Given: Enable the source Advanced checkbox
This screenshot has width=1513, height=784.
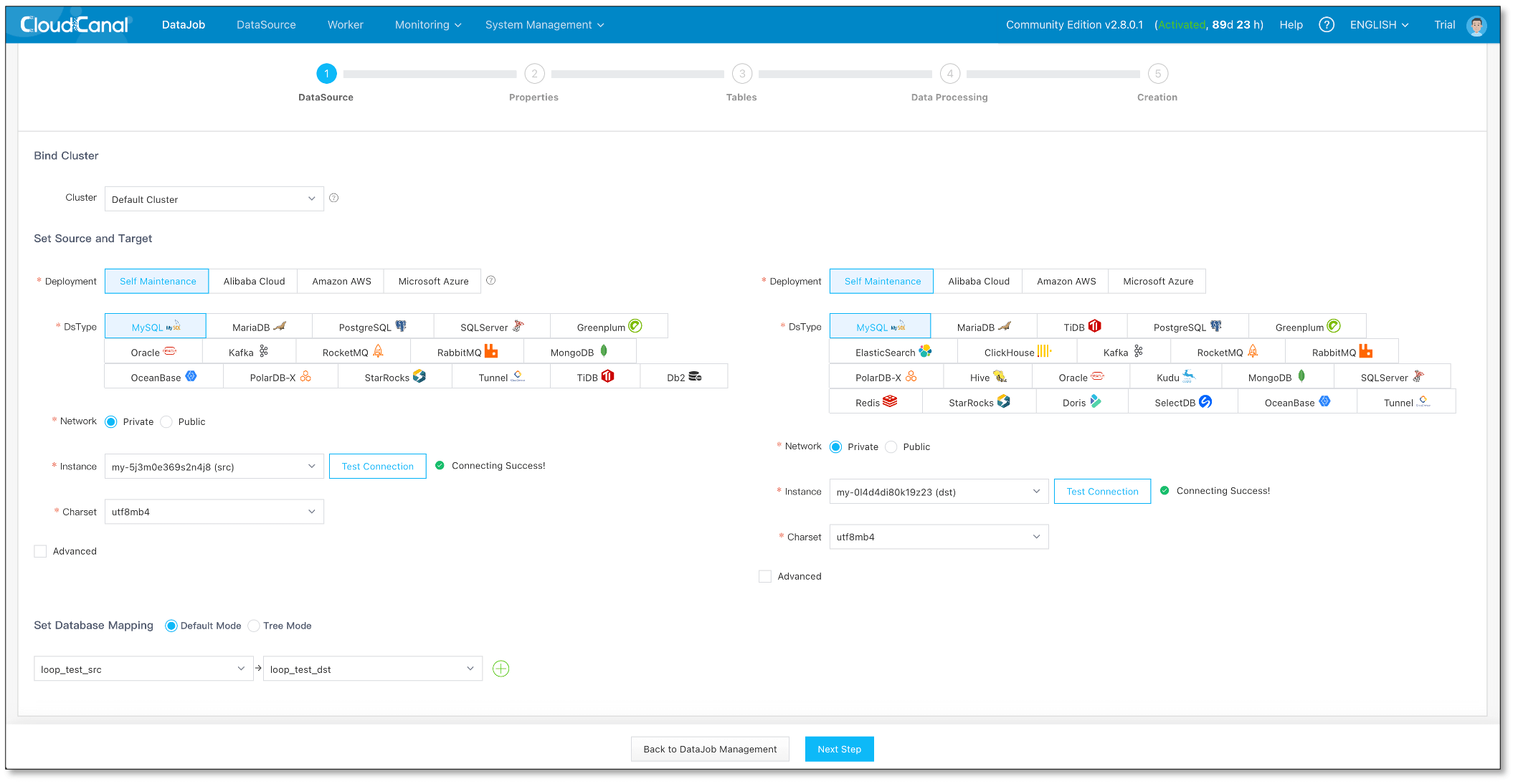Looking at the screenshot, I should pyautogui.click(x=41, y=551).
